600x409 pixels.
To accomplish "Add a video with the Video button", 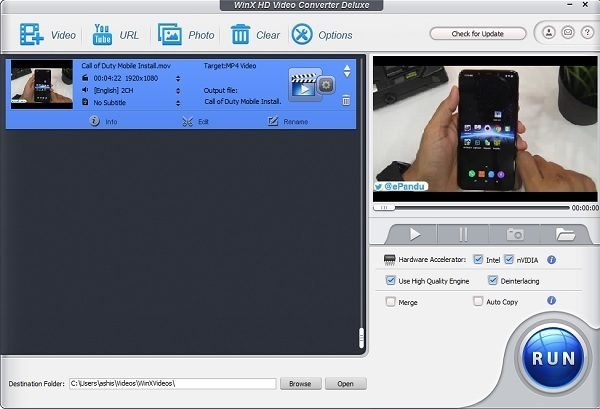I will [x=47, y=35].
